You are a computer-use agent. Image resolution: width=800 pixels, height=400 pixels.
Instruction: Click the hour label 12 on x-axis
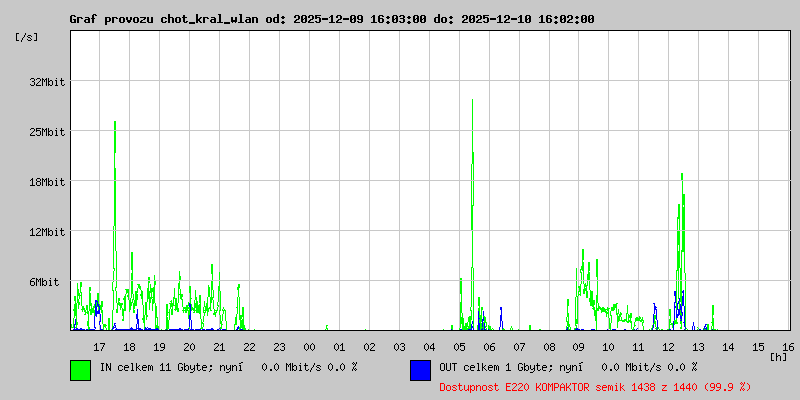pos(669,347)
